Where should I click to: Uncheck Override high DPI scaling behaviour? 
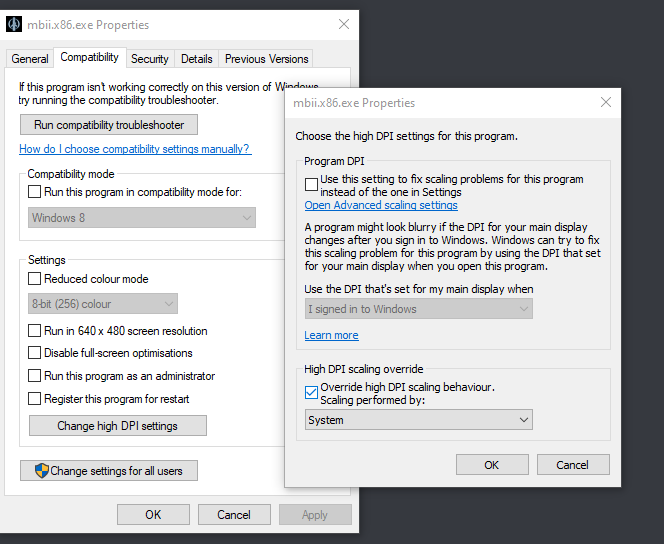tap(311, 393)
